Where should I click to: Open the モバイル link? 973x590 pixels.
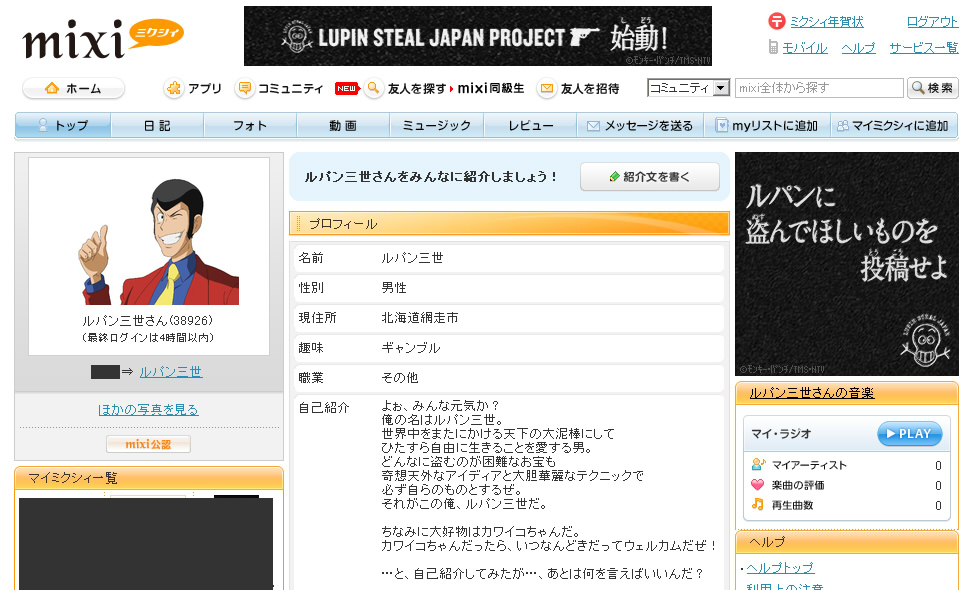click(x=805, y=48)
